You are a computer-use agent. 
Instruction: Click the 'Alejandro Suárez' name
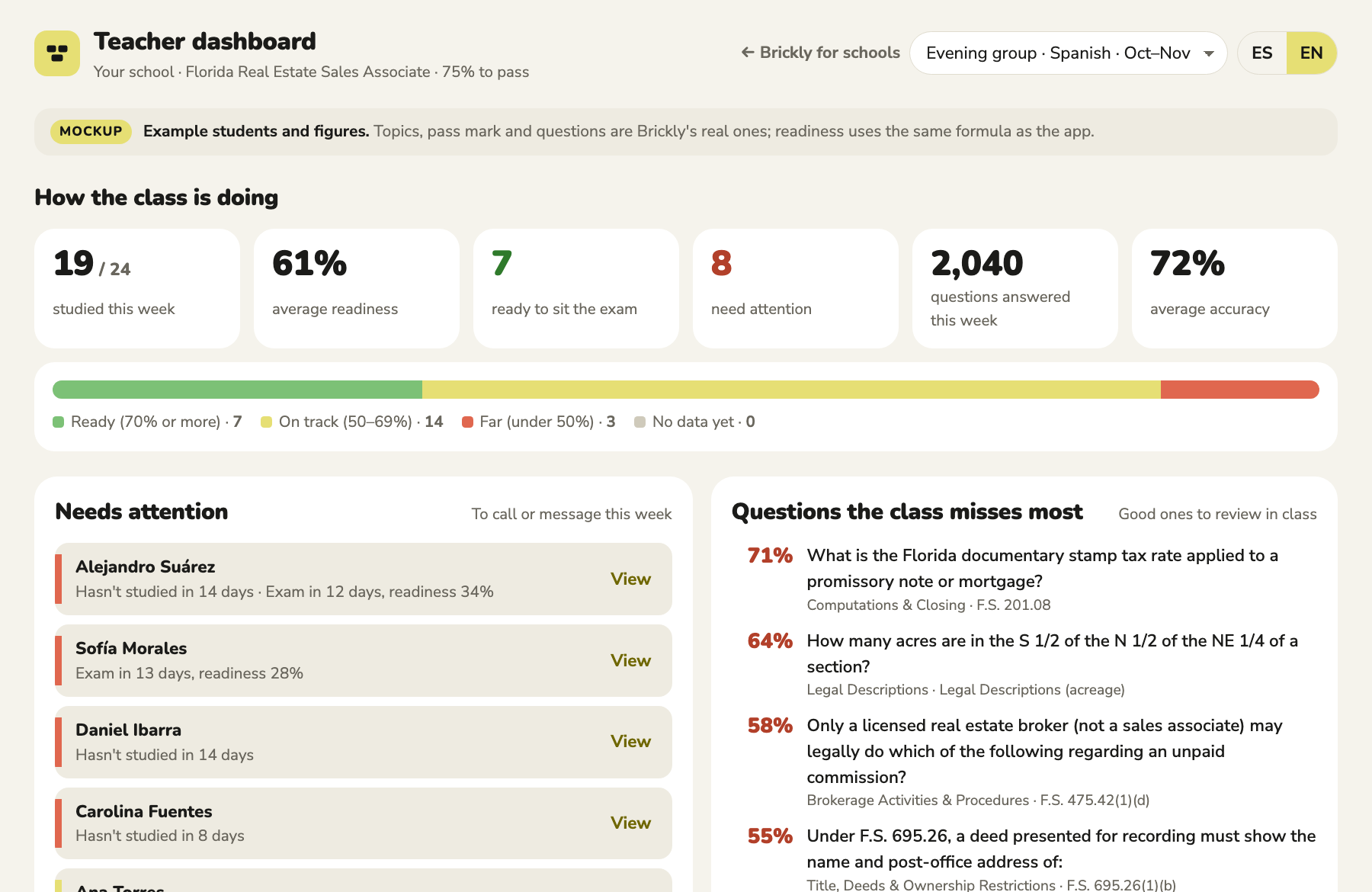tap(146, 567)
